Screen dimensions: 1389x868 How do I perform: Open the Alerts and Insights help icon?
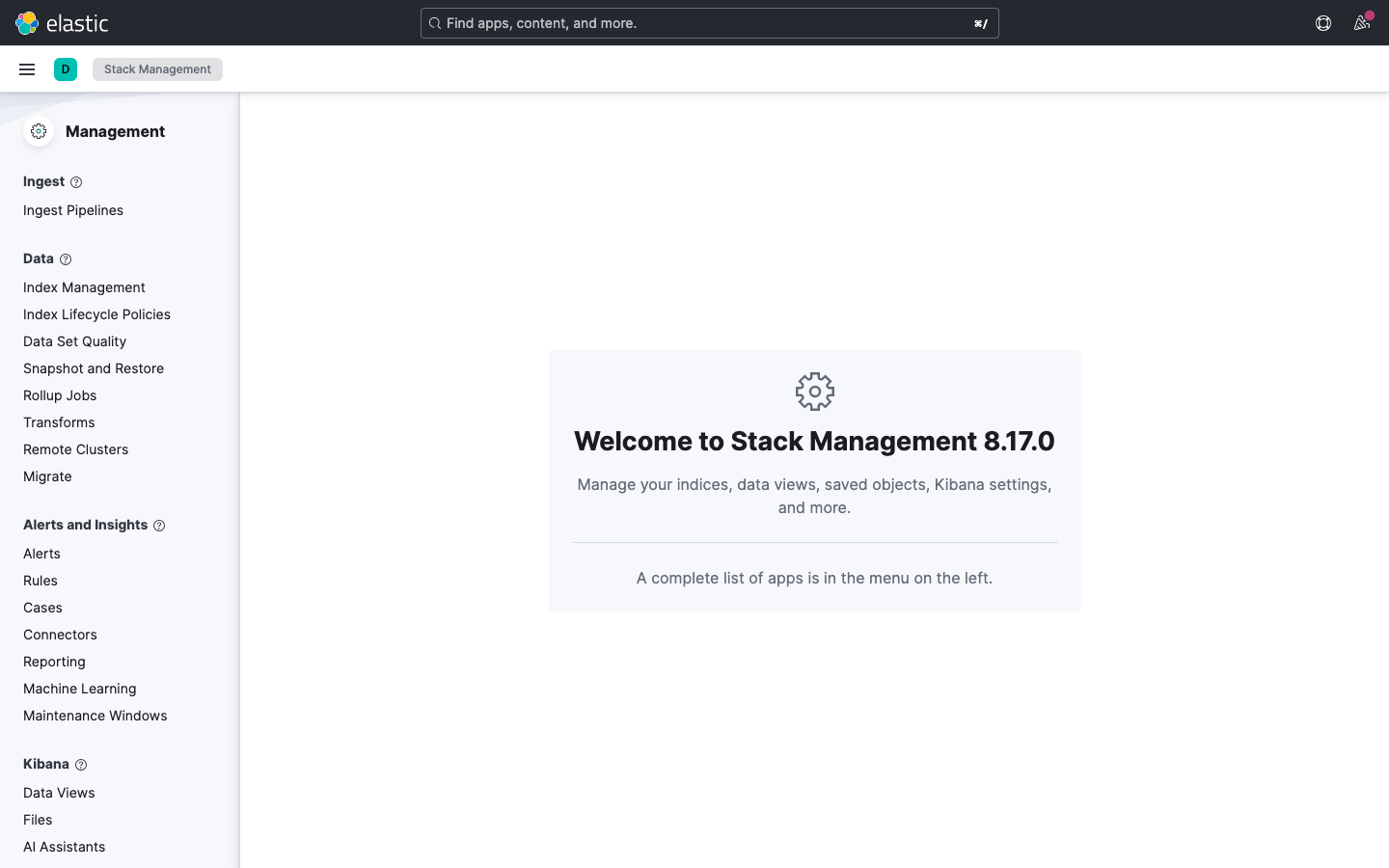[x=157, y=525]
